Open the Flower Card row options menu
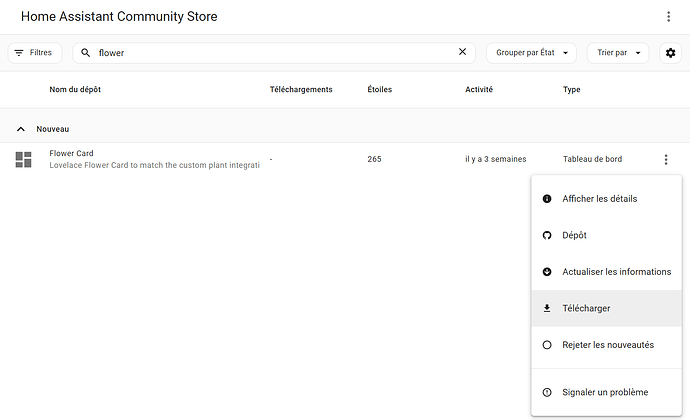Screen dimensions: 690x420 666,159
